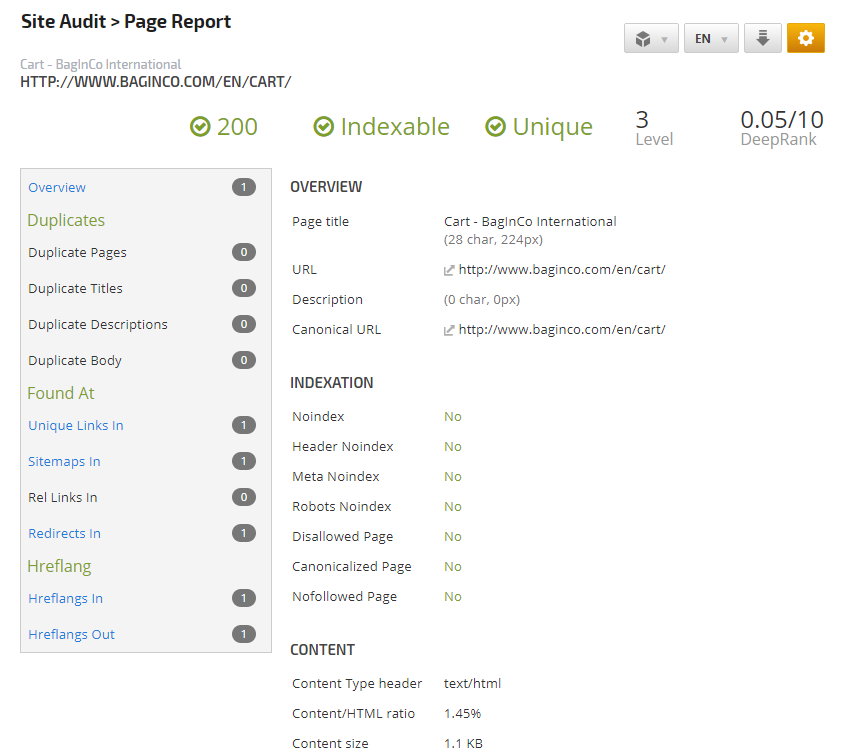Screen dimensions: 845x753
Task: Click the Unique check mark icon
Action: pyautogui.click(x=495, y=127)
